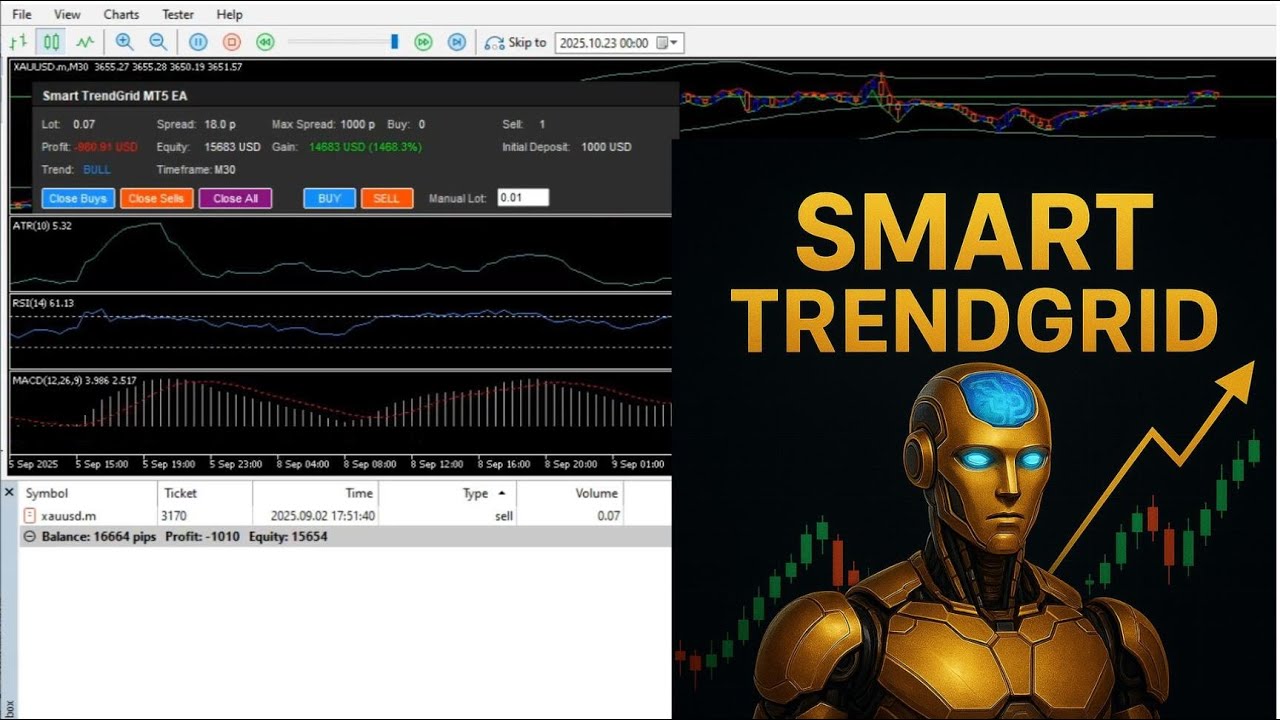Image resolution: width=1280 pixels, height=720 pixels.
Task: Speed up the test with fast-forward icon
Action: [423, 42]
